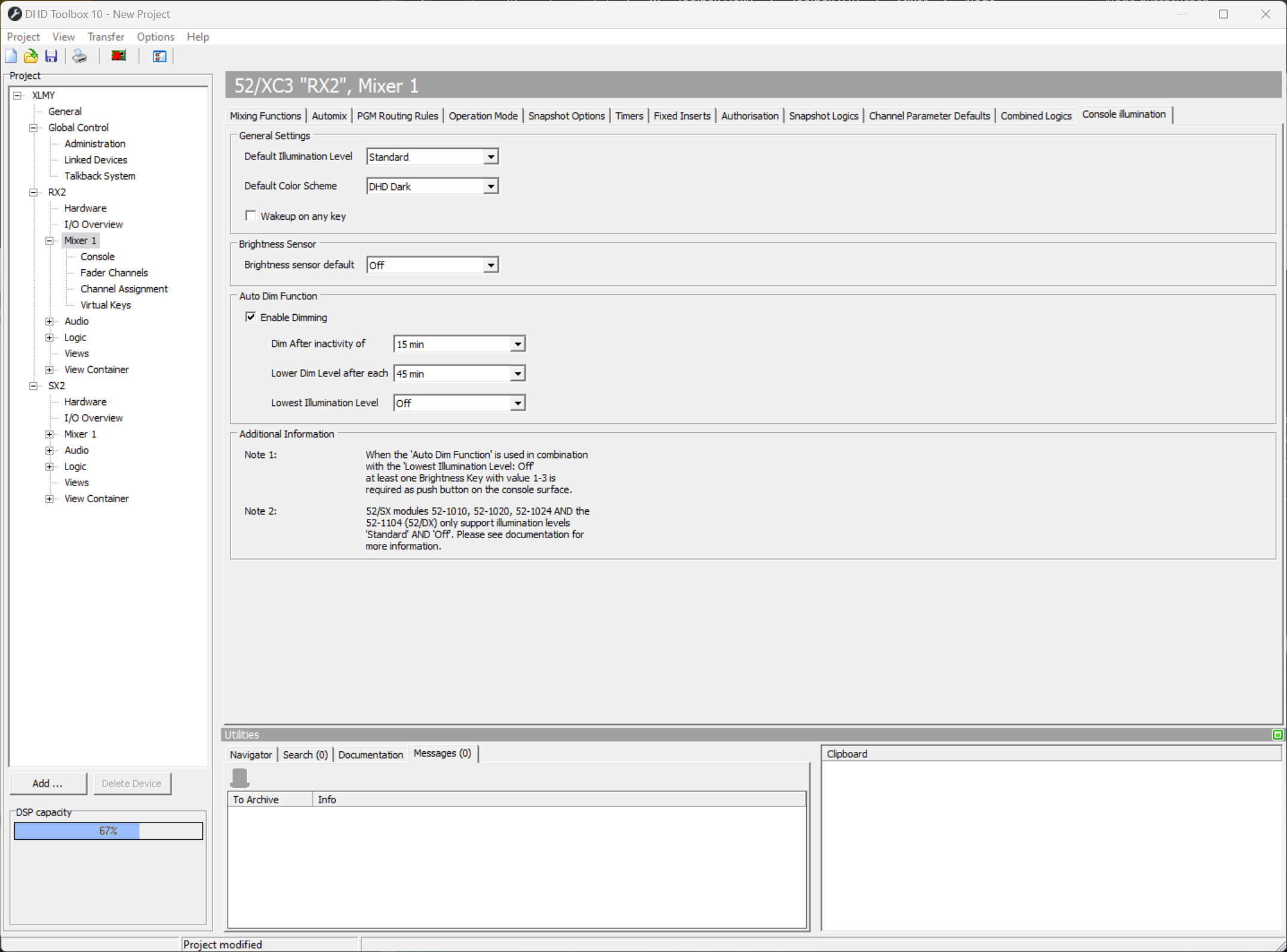This screenshot has height=952, width=1287.
Task: Switch to the Snapshot Options tab
Action: (x=566, y=116)
